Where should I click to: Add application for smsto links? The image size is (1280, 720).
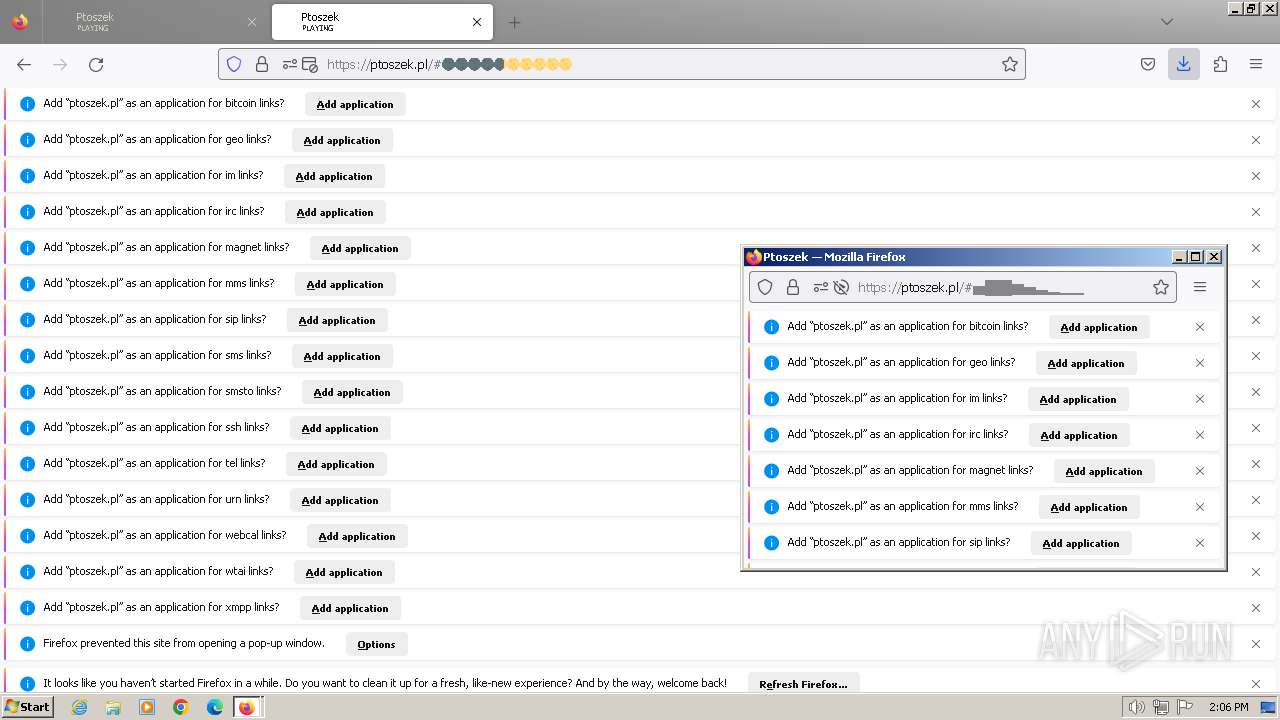[352, 392]
